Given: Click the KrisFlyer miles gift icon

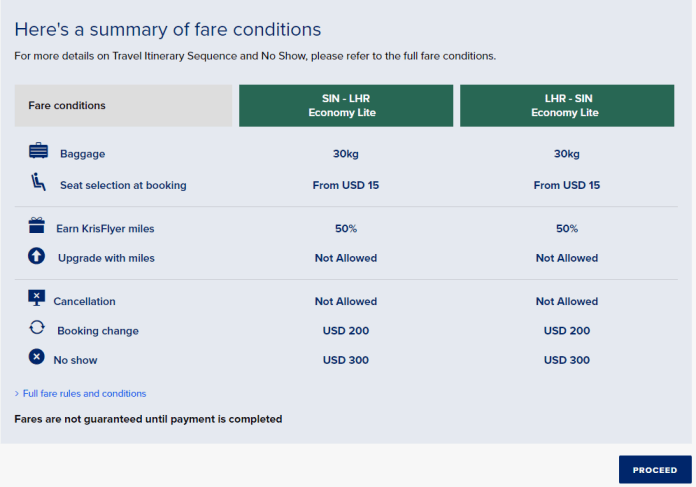Looking at the screenshot, I should (x=37, y=227).
